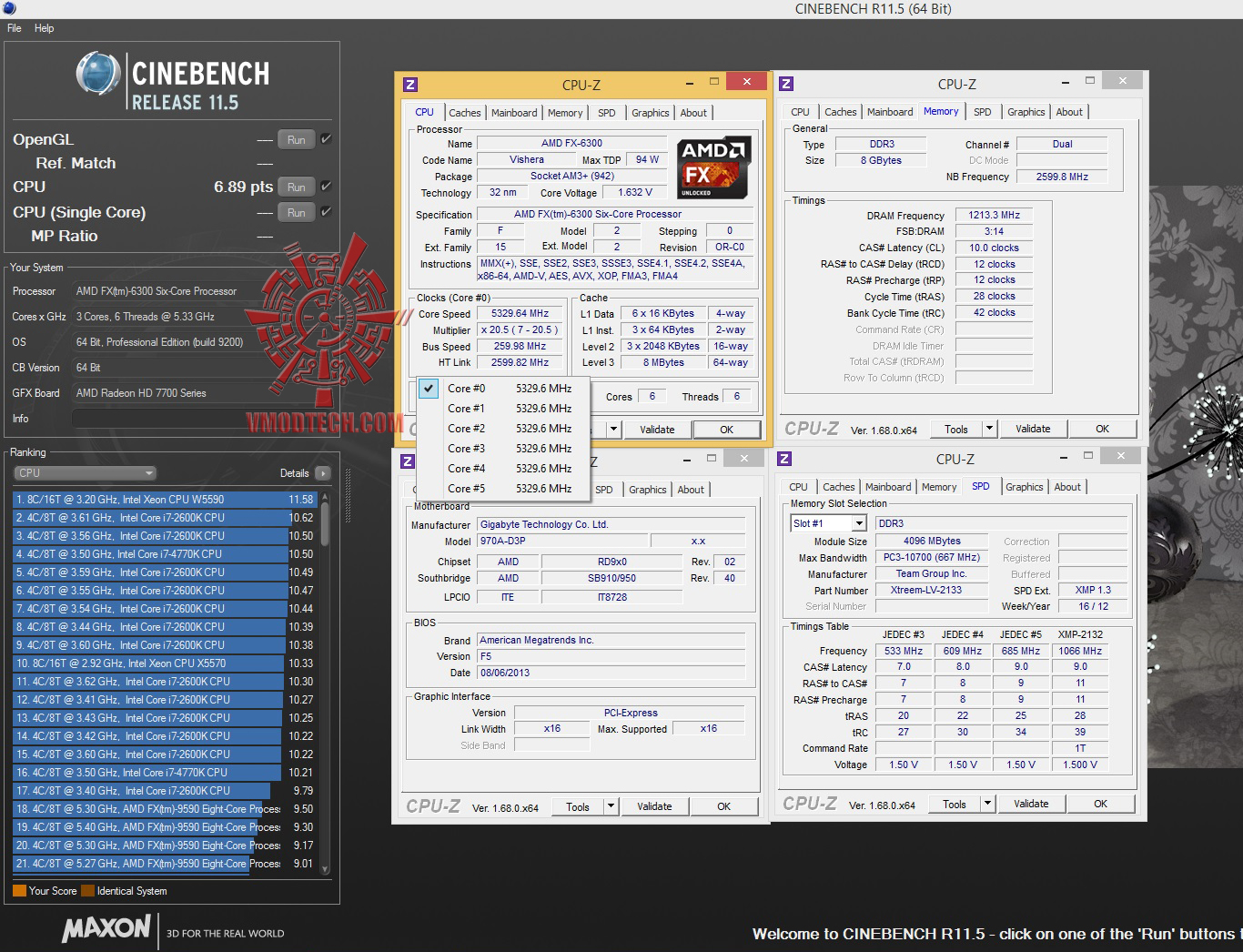Open the Graphics tab in the Memory tab window

[1026, 112]
